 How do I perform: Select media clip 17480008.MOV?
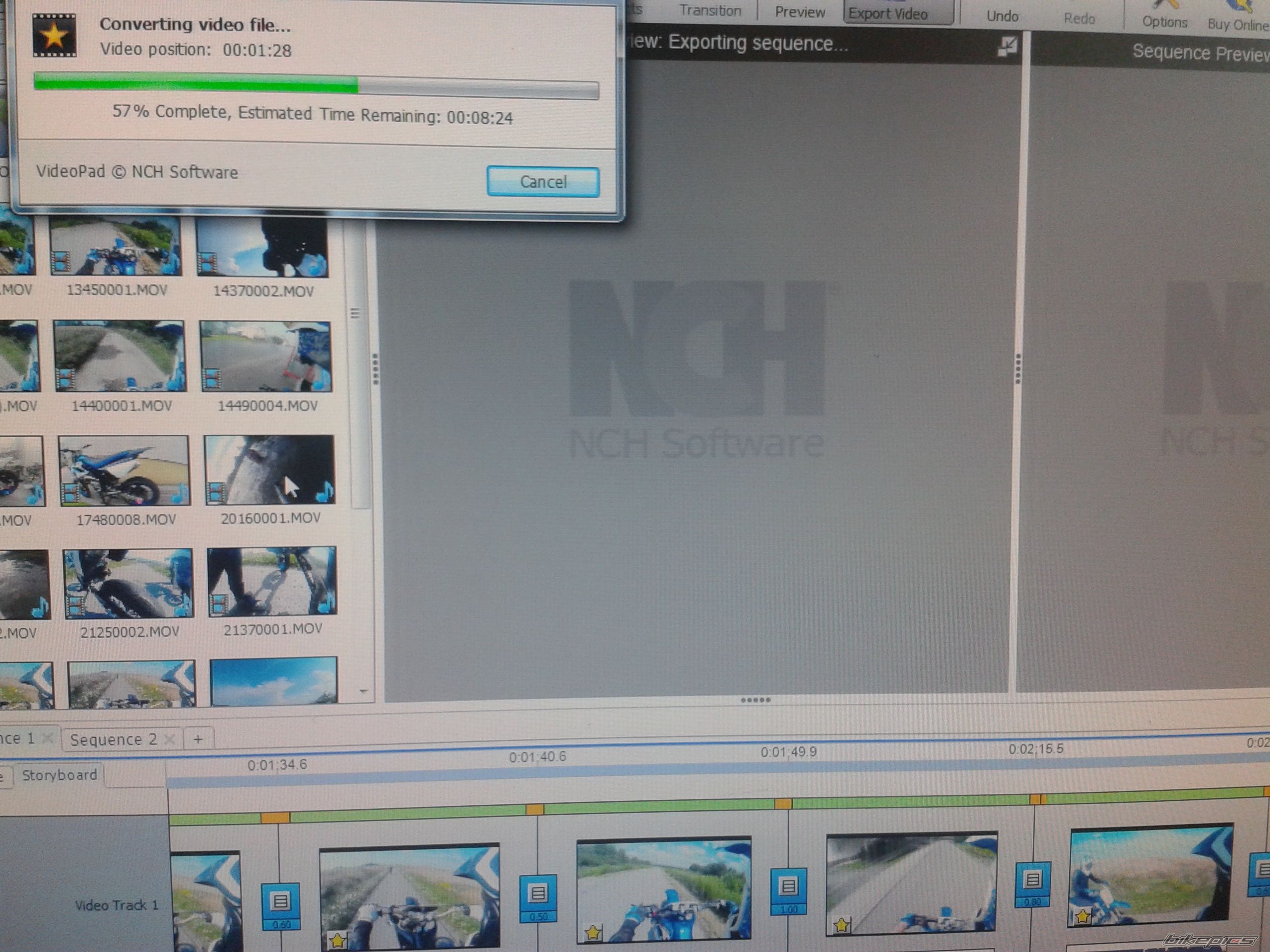[x=125, y=481]
